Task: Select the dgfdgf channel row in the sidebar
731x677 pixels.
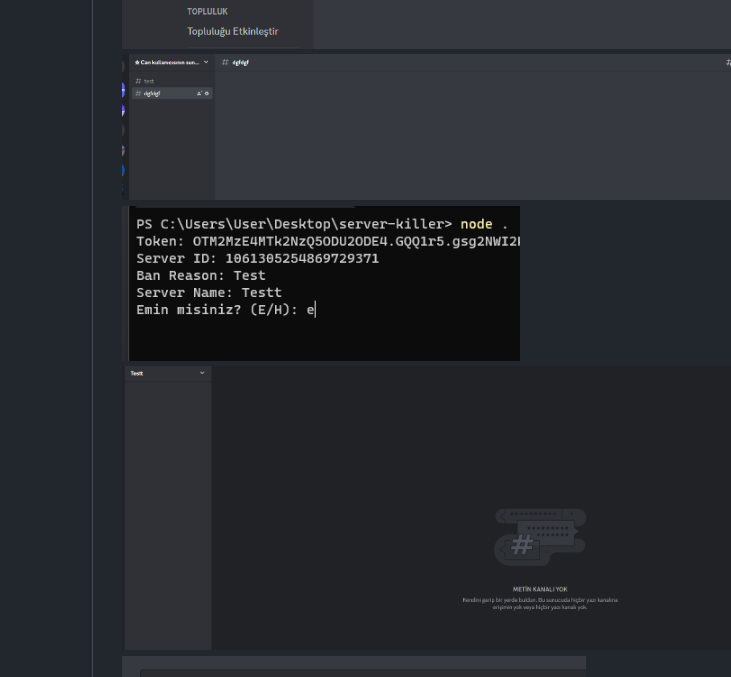Action: click(172, 93)
